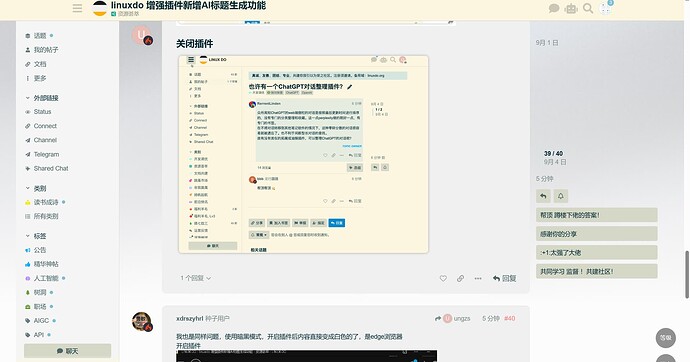The image size is (690, 362).
Task: Toggle the hamburger sidebar menu icon
Action: click(x=77, y=8)
